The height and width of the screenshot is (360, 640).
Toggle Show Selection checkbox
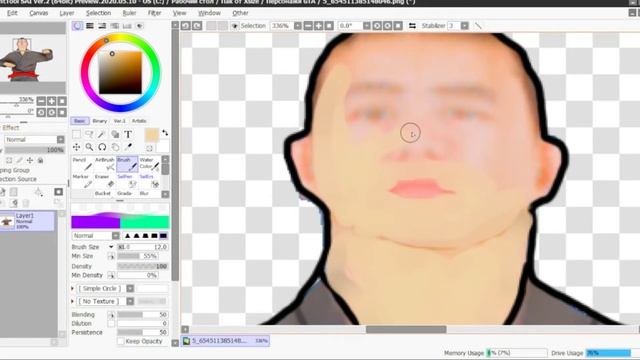[x=235, y=26]
